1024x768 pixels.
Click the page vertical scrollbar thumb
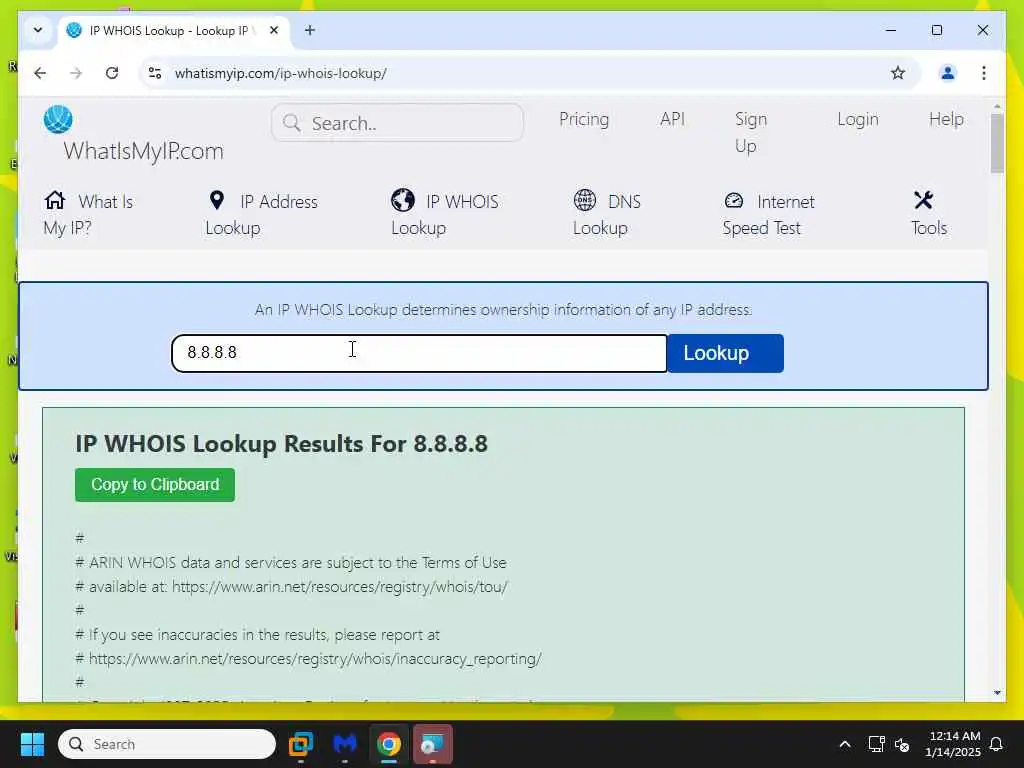(997, 143)
